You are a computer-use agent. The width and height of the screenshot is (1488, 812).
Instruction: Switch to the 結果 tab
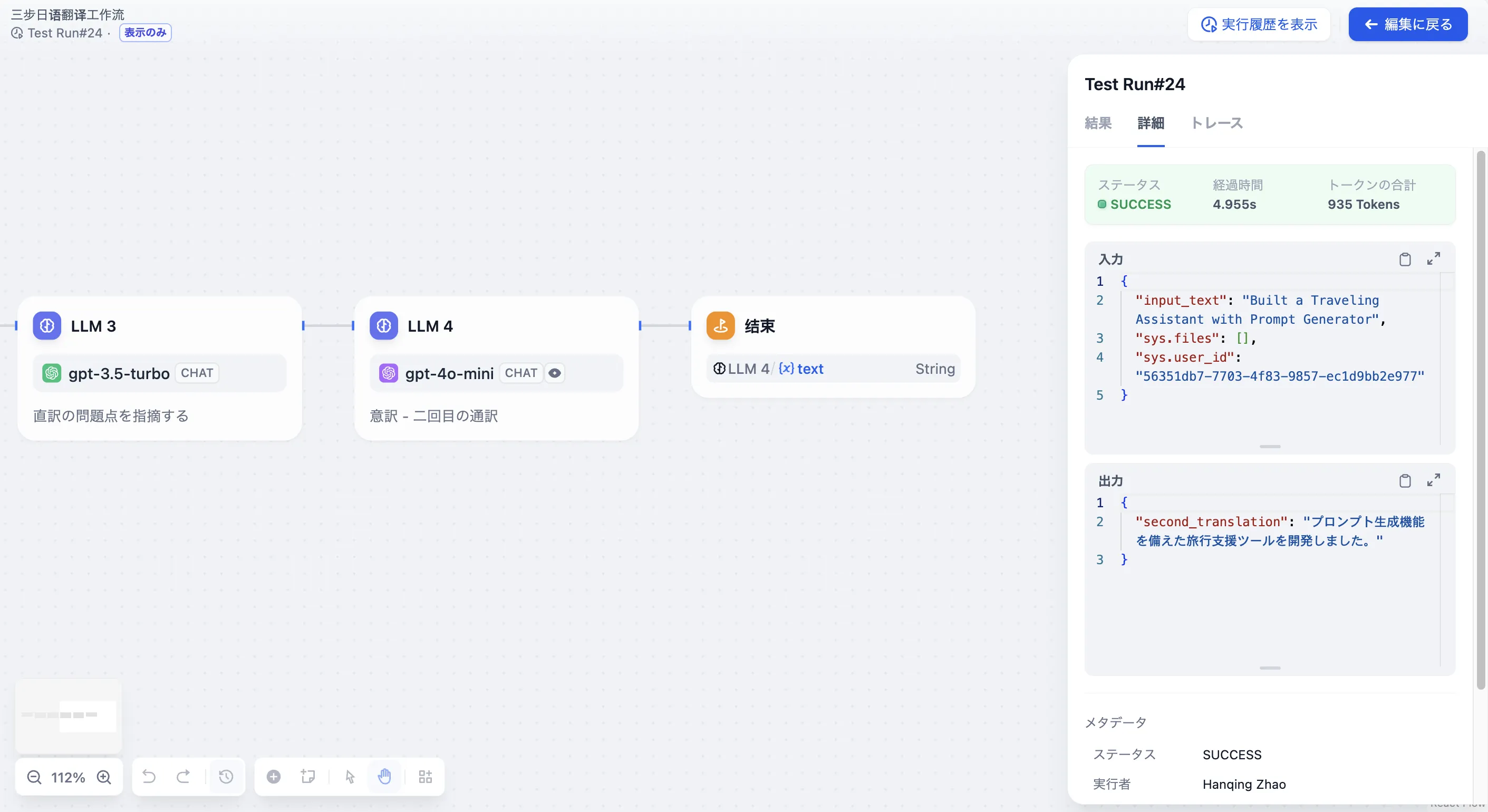click(x=1097, y=123)
